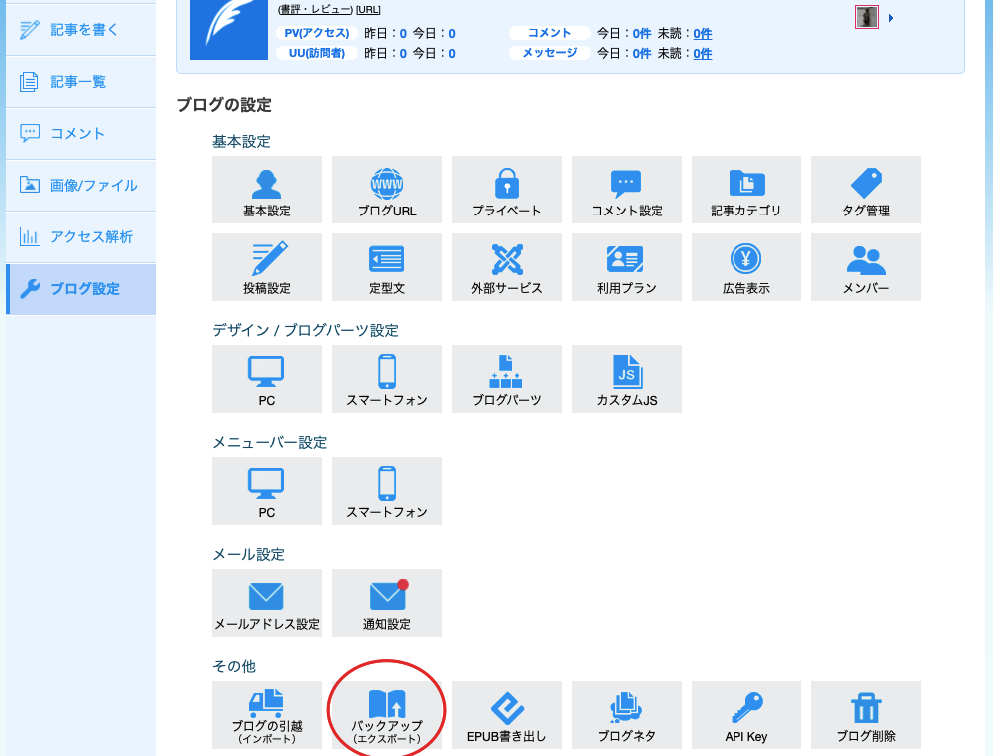The width and height of the screenshot is (993, 756).
Task: Select ブログ設定 in the sidebar
Action: (81, 289)
